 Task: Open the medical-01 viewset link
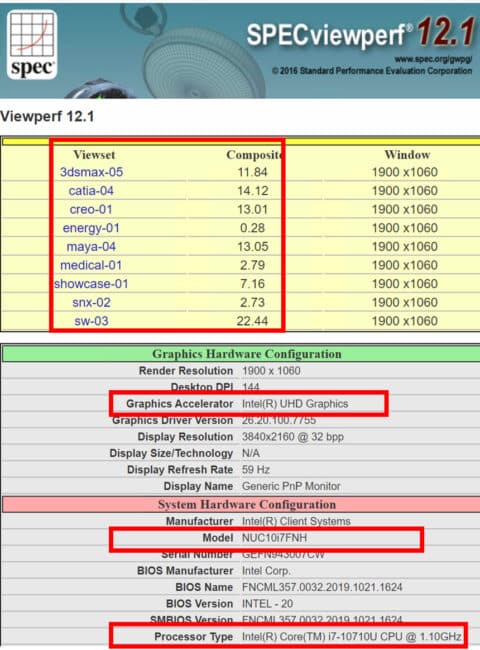[x=91, y=265]
